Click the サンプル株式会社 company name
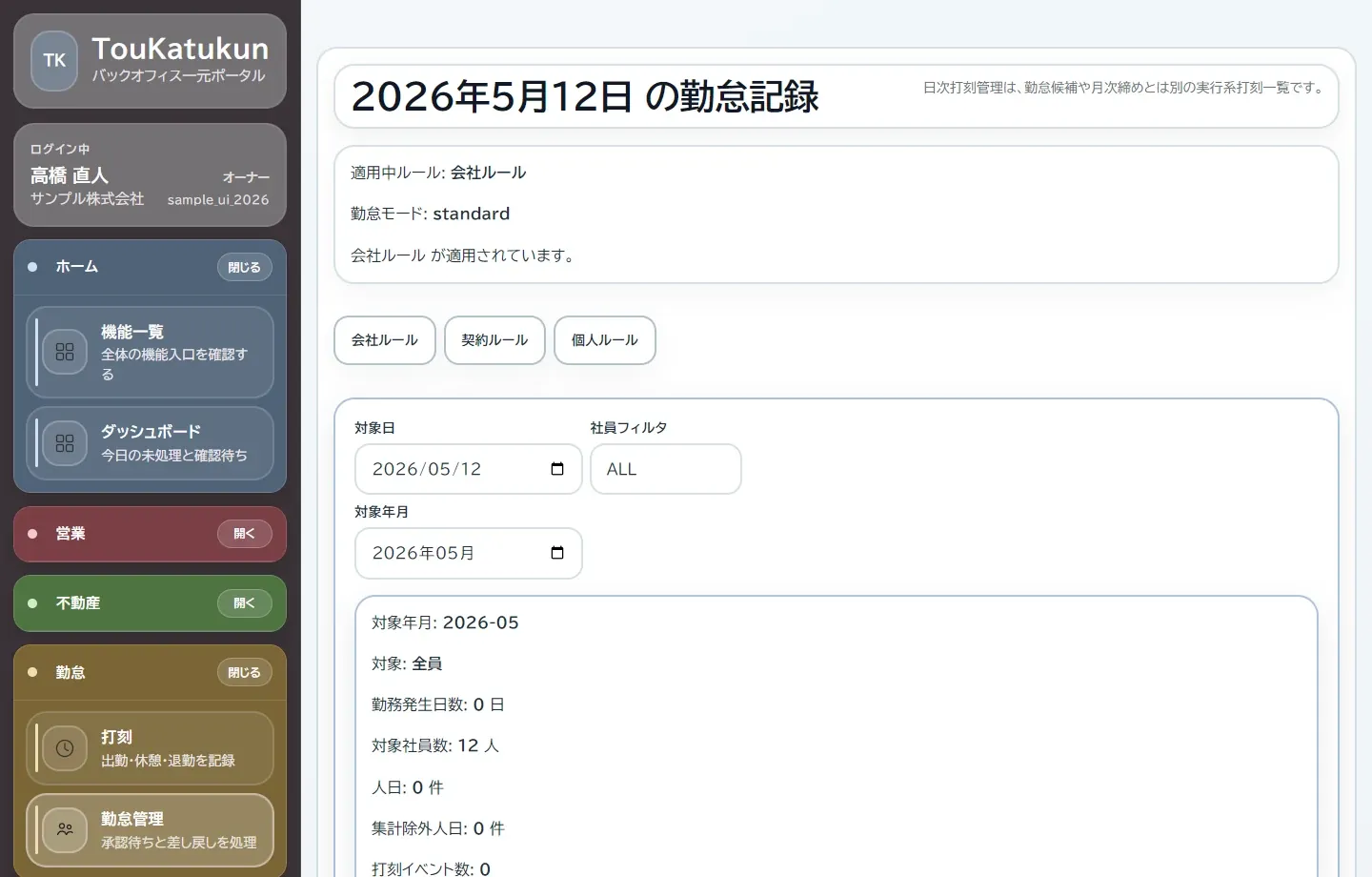The height and width of the screenshot is (877, 1372). pos(87,198)
